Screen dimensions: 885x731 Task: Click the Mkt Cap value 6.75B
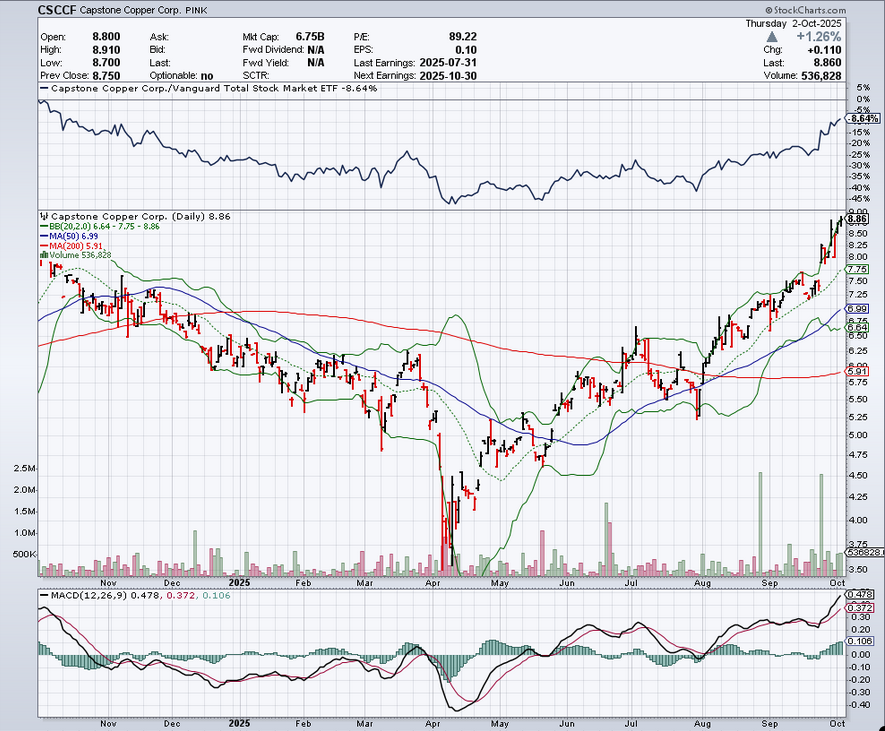pyautogui.click(x=310, y=37)
